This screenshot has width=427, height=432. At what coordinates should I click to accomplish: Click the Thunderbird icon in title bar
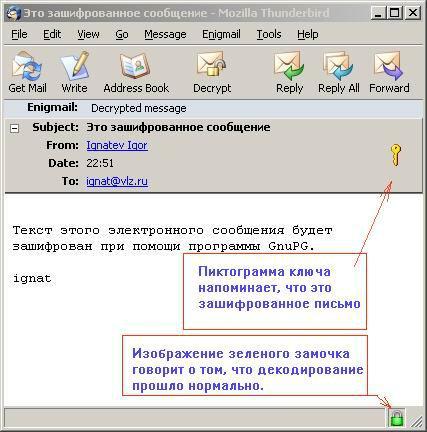pyautogui.click(x=13, y=14)
